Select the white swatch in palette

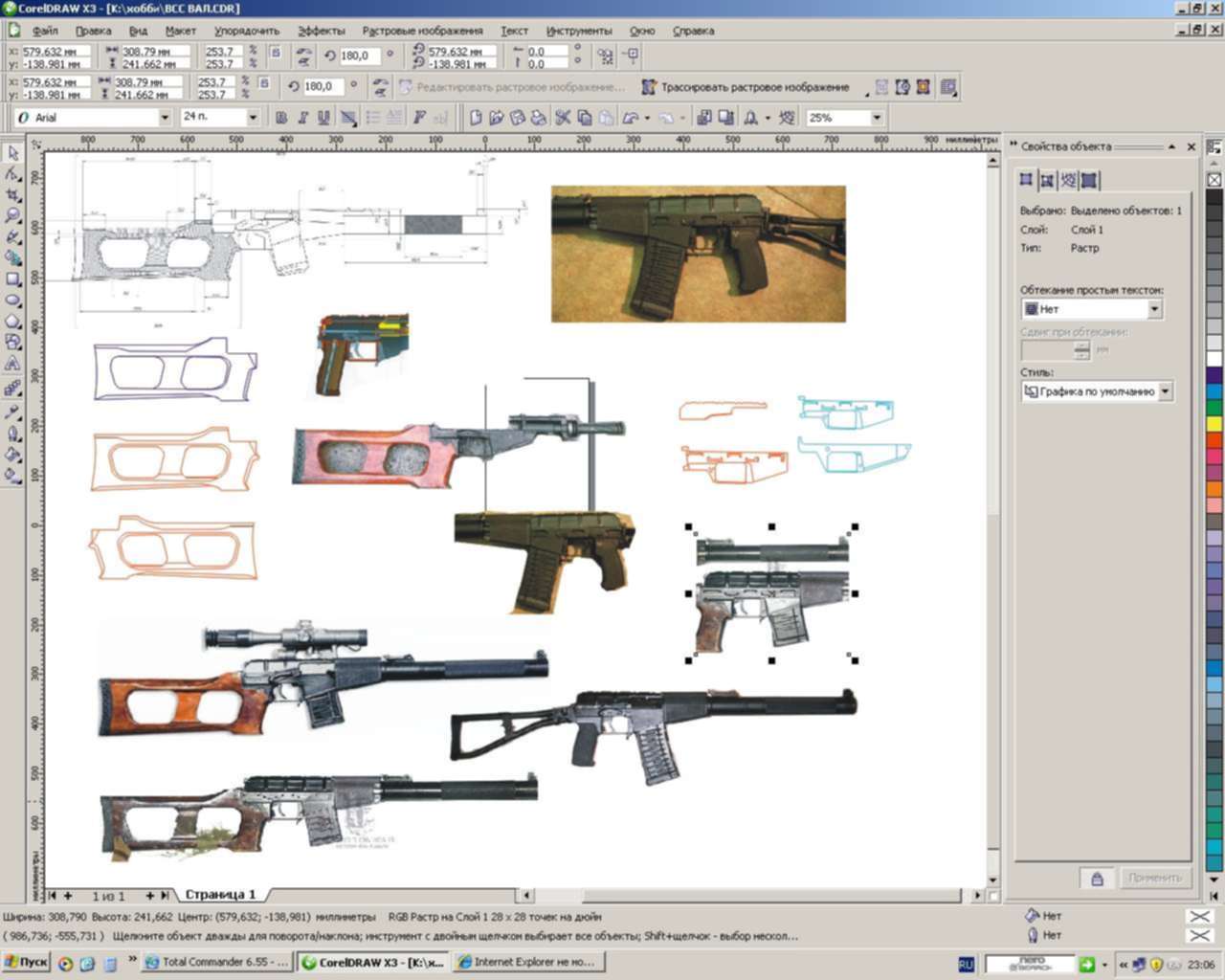pyautogui.click(x=1214, y=360)
